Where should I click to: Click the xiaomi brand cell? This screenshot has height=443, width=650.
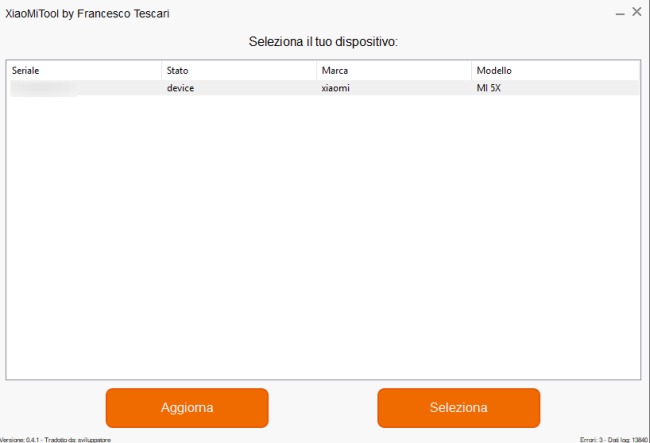[335, 88]
